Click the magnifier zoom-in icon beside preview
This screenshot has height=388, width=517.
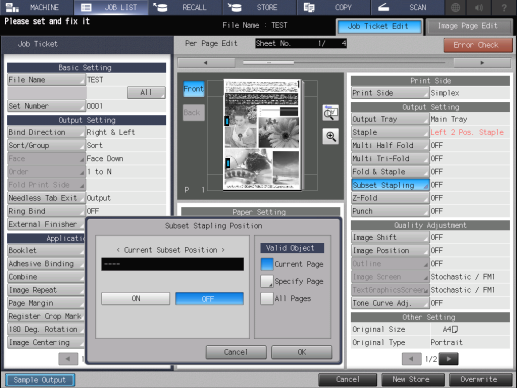tap(331, 136)
